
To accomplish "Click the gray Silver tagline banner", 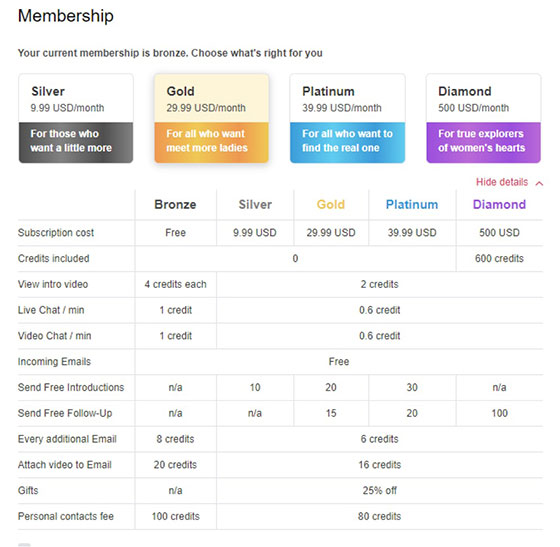I will [x=76, y=143].
